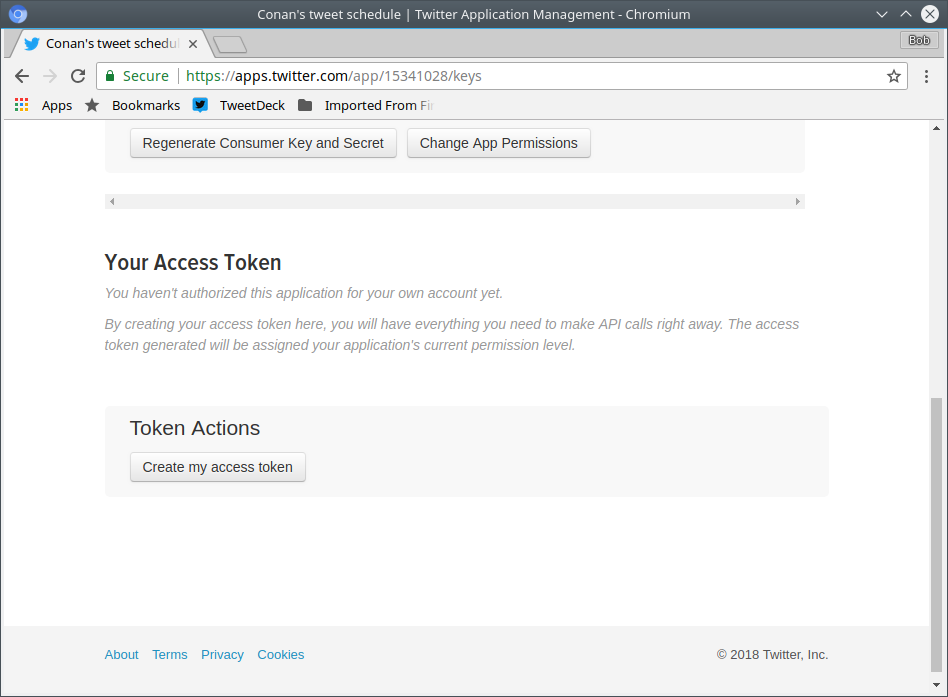Maximize the Chromium window

tap(906, 14)
